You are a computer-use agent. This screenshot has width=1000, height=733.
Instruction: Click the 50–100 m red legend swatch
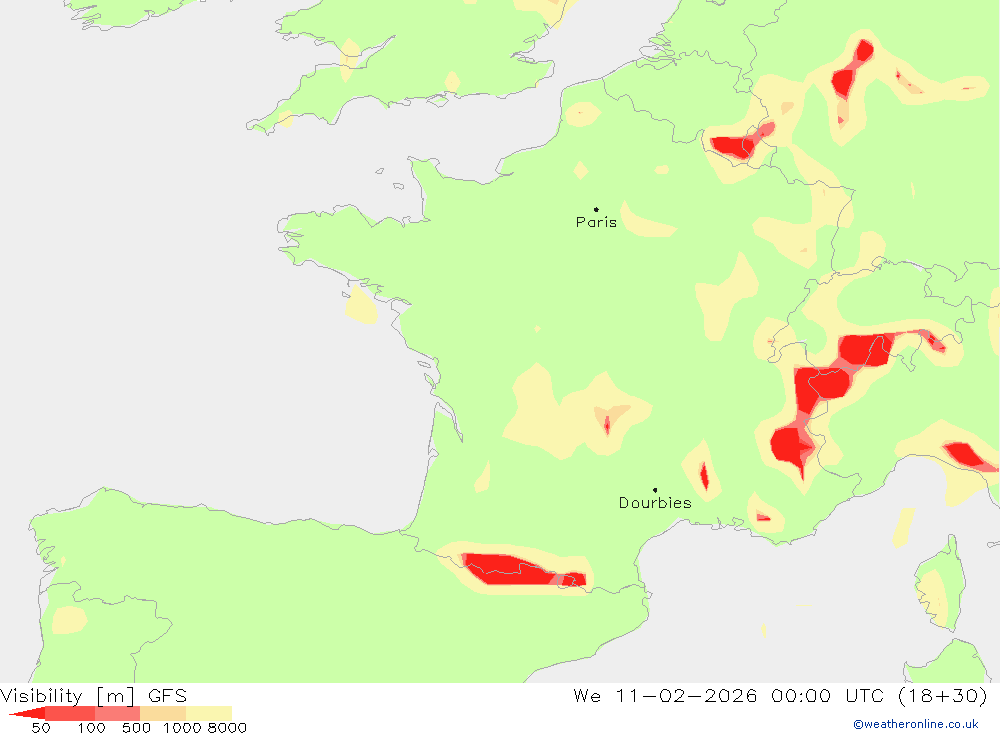(70, 713)
